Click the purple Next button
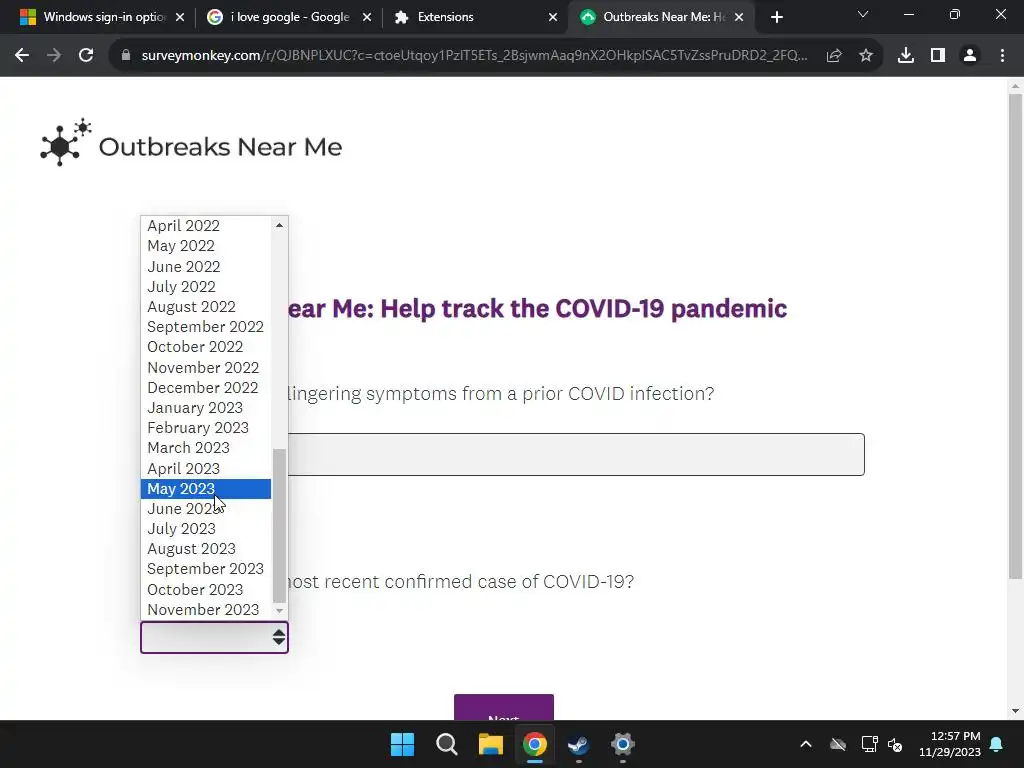The height and width of the screenshot is (768, 1024). (504, 707)
